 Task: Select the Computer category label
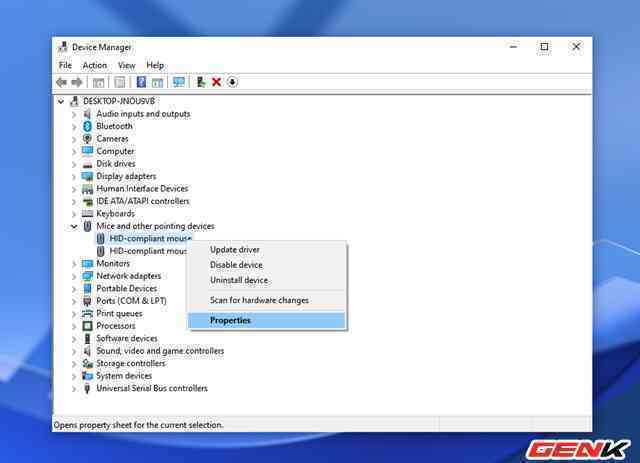115,151
